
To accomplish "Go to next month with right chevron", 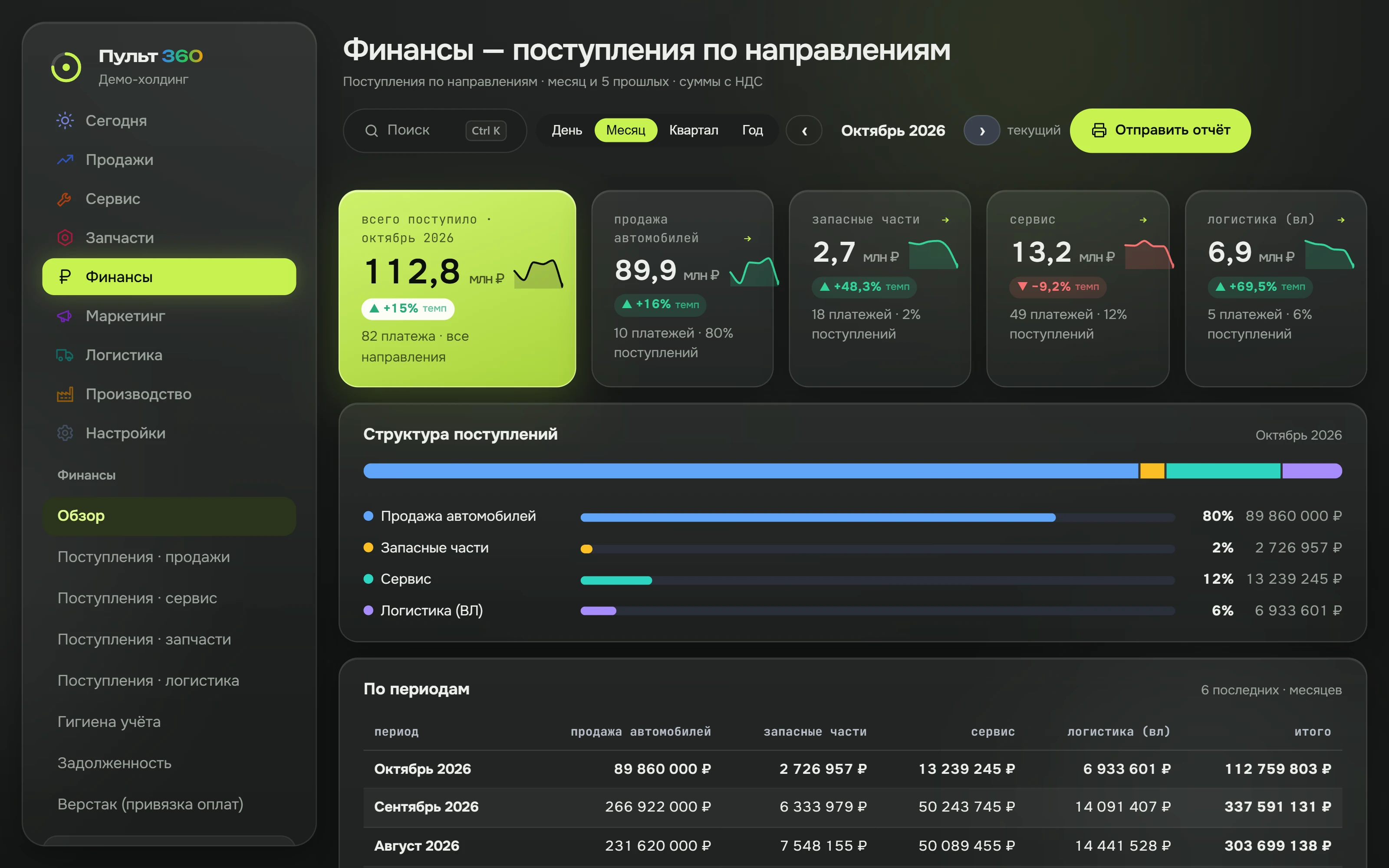I will (982, 131).
